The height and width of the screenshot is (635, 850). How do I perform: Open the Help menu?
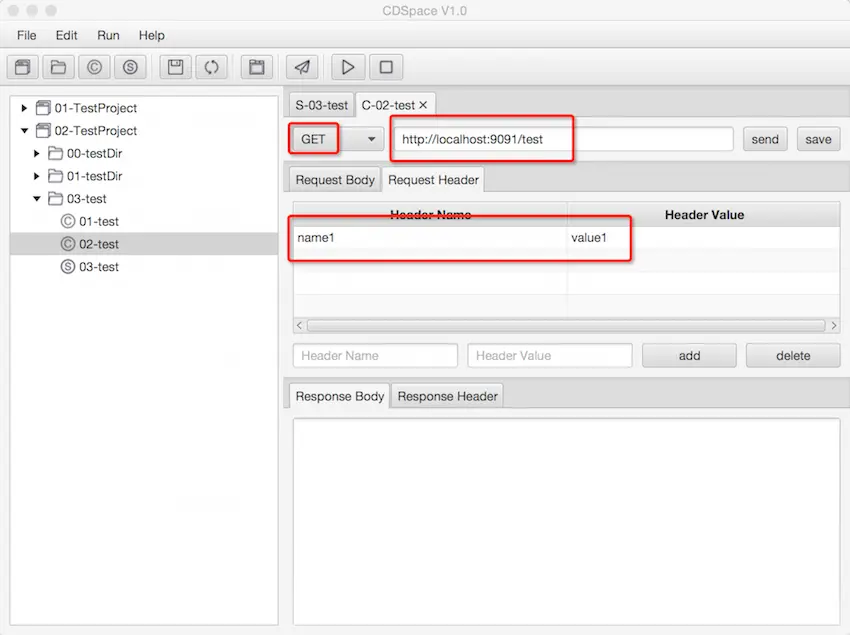(151, 35)
